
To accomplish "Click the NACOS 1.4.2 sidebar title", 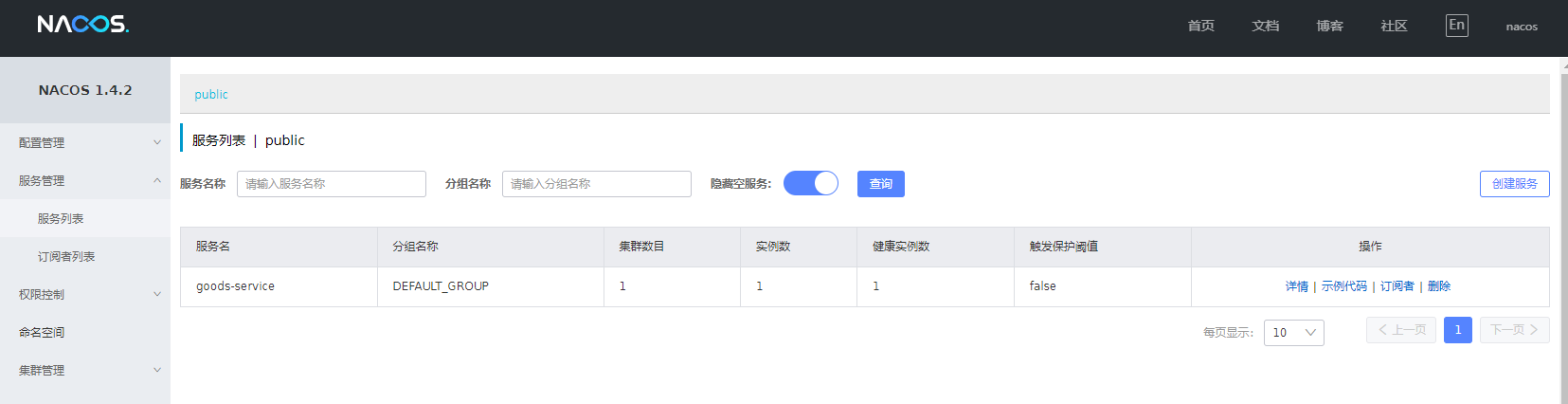I will [x=85, y=90].
